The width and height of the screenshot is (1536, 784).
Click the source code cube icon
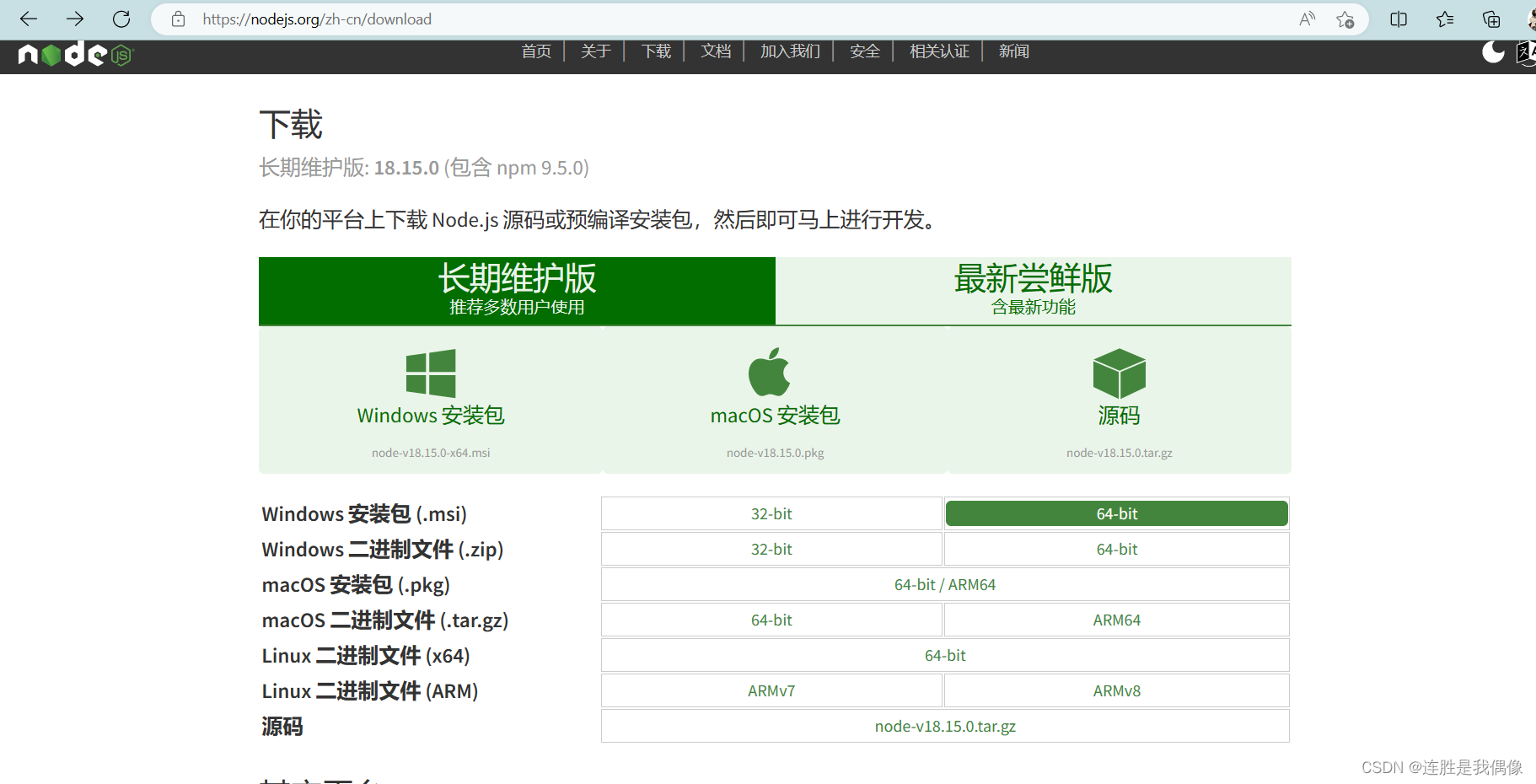[x=1119, y=373]
